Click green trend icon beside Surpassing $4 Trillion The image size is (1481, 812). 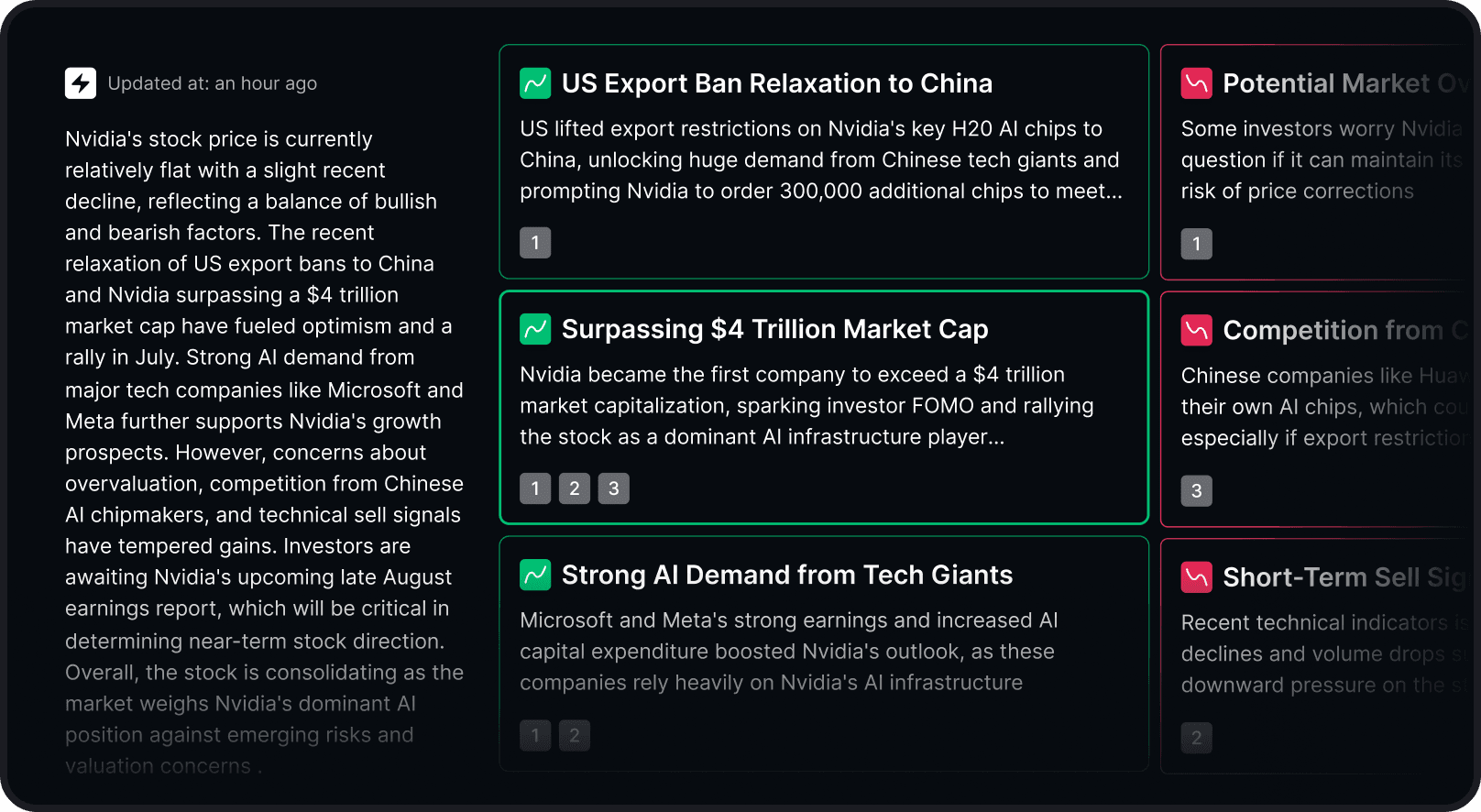(x=535, y=329)
